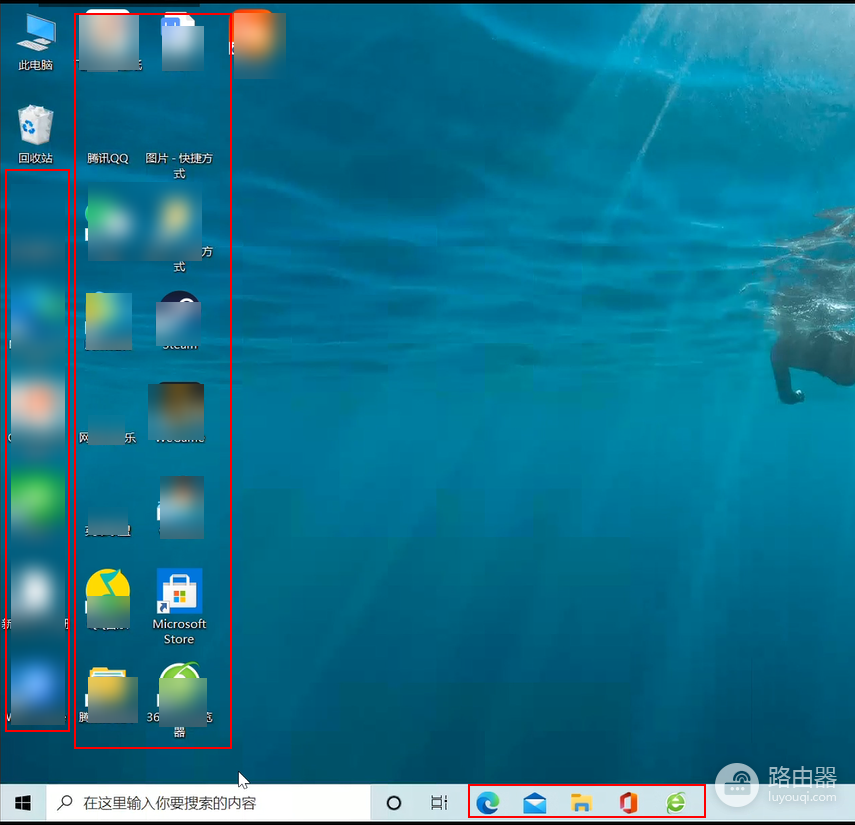Open the Mail app on taskbar
855x825 pixels.
tap(534, 803)
